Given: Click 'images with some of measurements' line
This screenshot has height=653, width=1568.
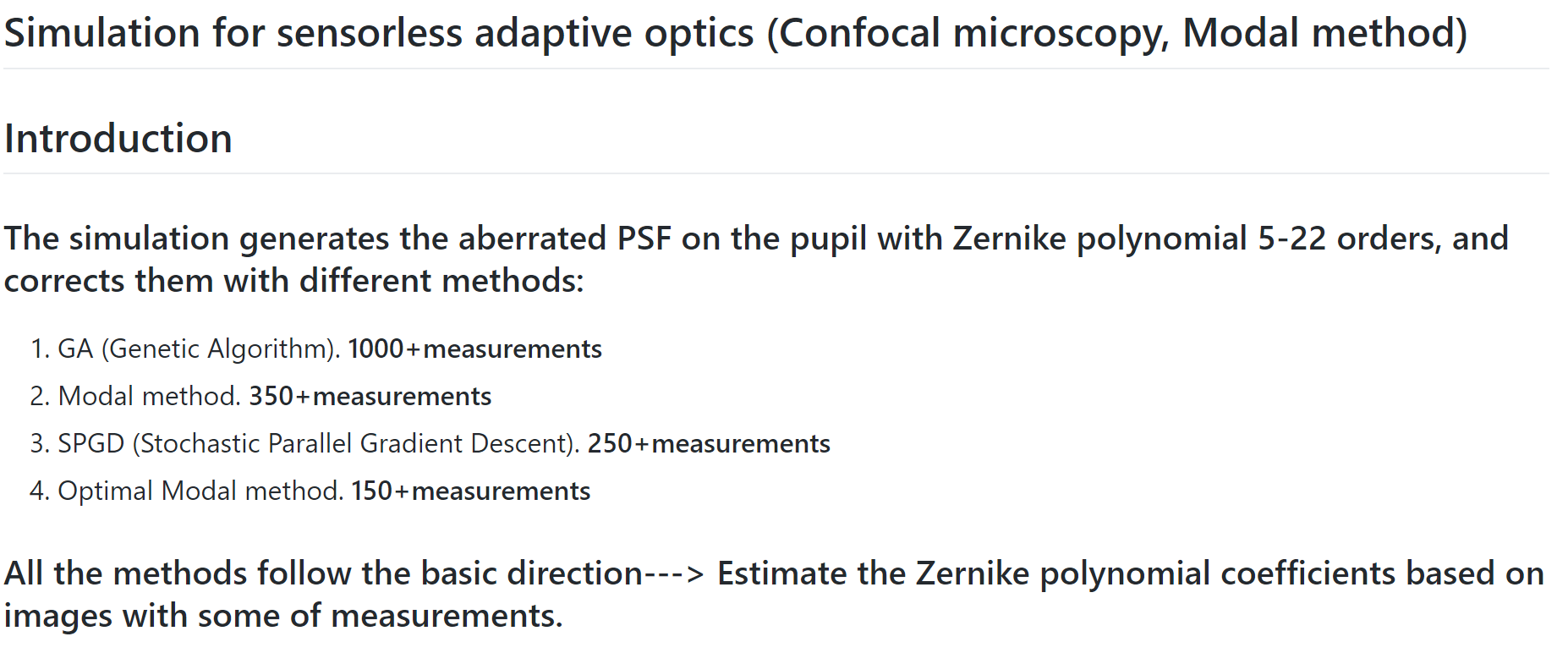Looking at the screenshot, I should point(282,615).
